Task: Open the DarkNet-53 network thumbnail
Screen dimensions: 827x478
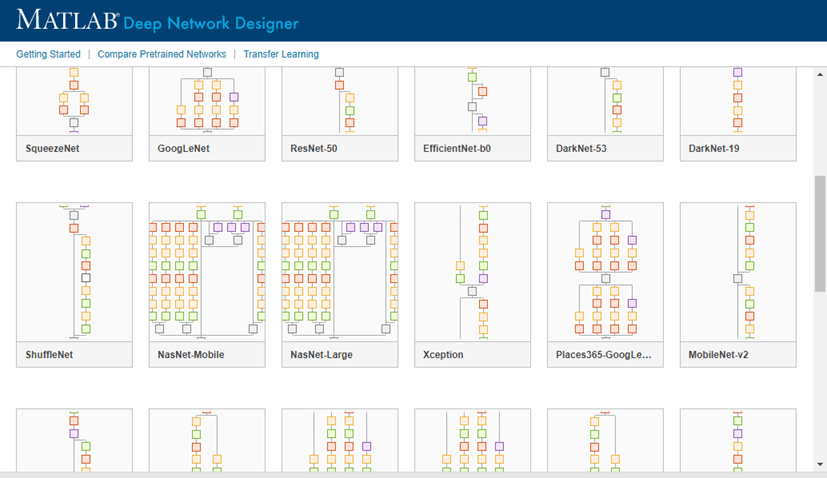Action: coord(605,101)
